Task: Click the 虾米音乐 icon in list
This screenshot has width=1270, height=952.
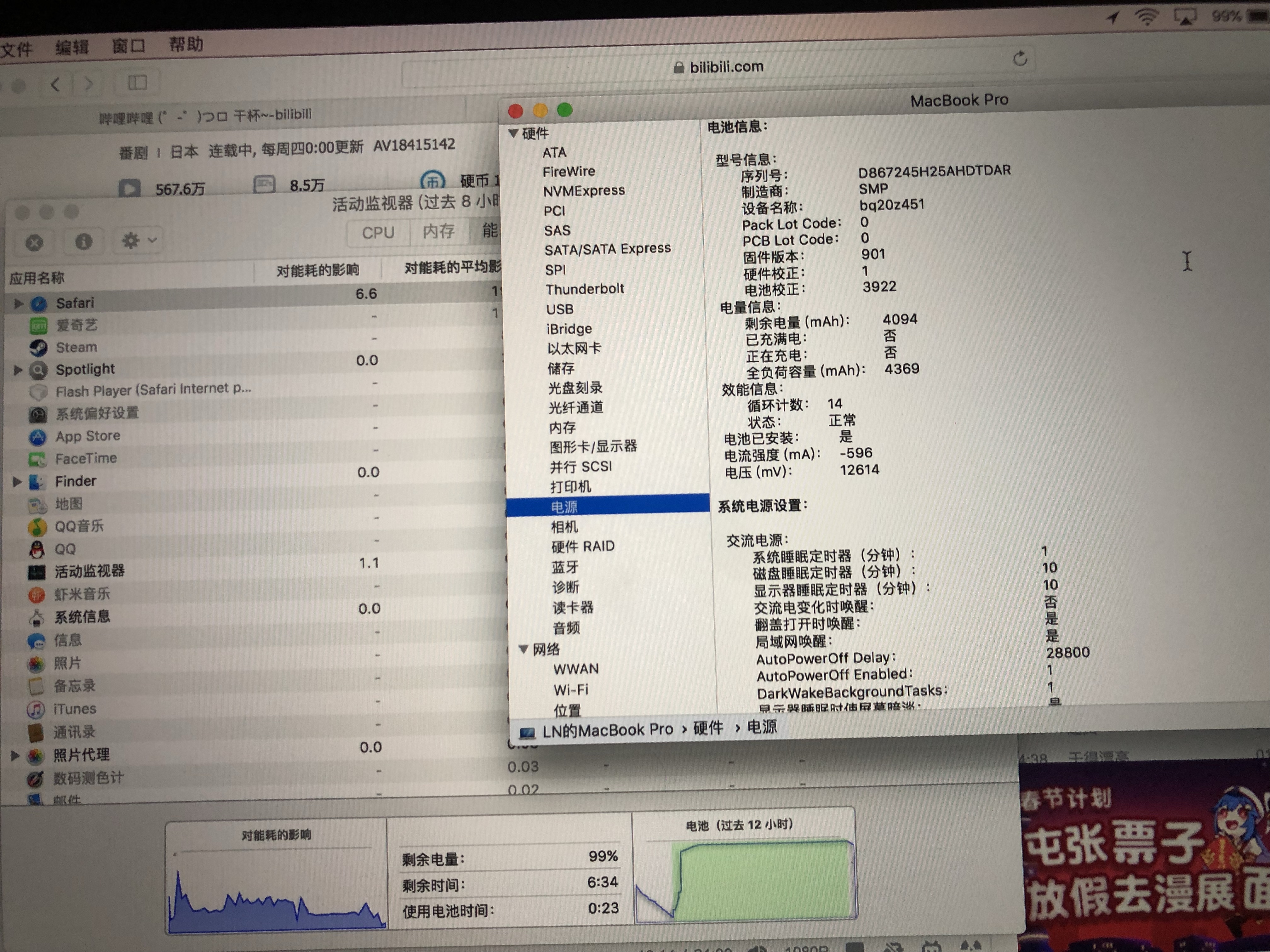Action: (x=37, y=595)
